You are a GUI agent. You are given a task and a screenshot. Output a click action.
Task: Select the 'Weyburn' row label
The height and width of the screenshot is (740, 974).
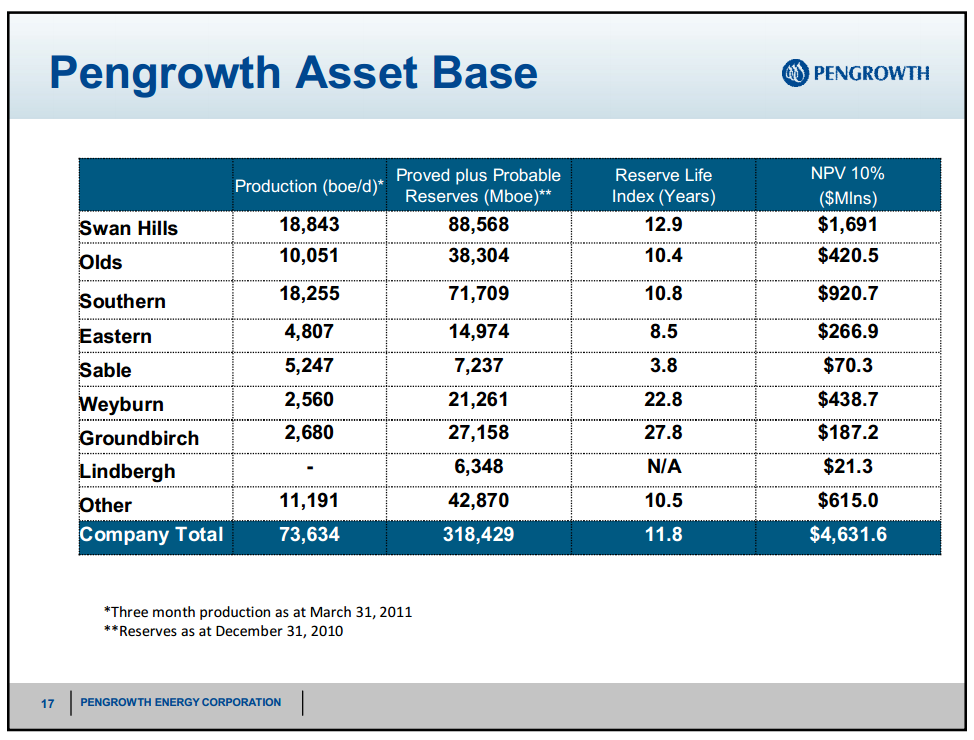122,404
